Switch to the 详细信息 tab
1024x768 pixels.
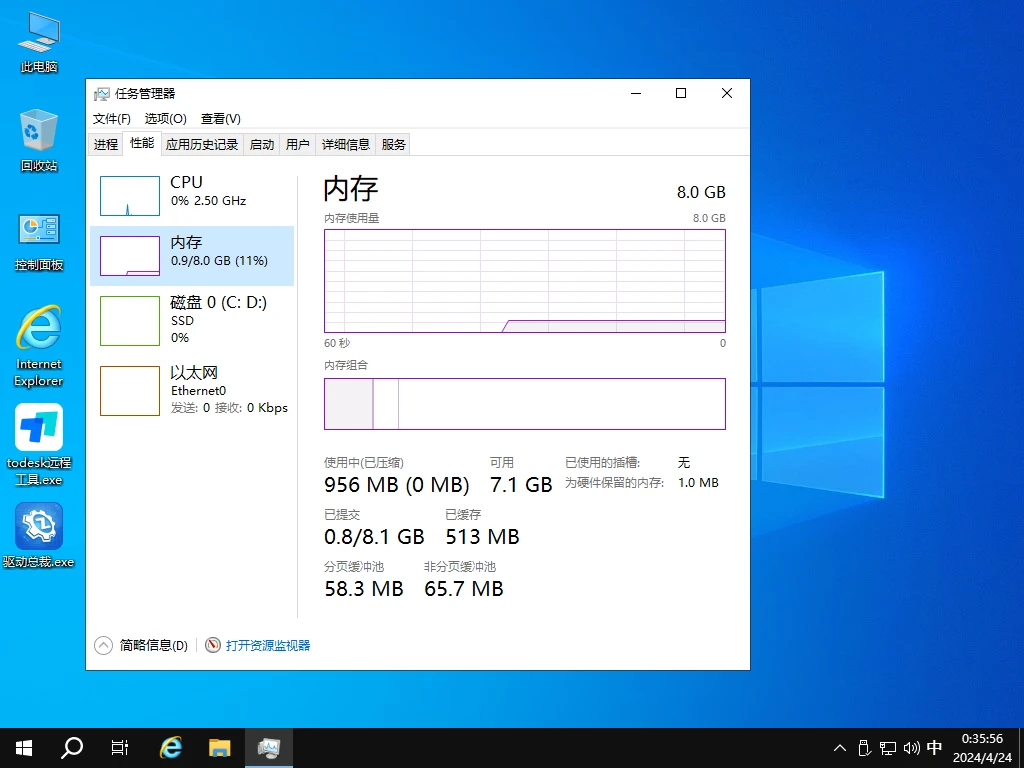pos(346,144)
